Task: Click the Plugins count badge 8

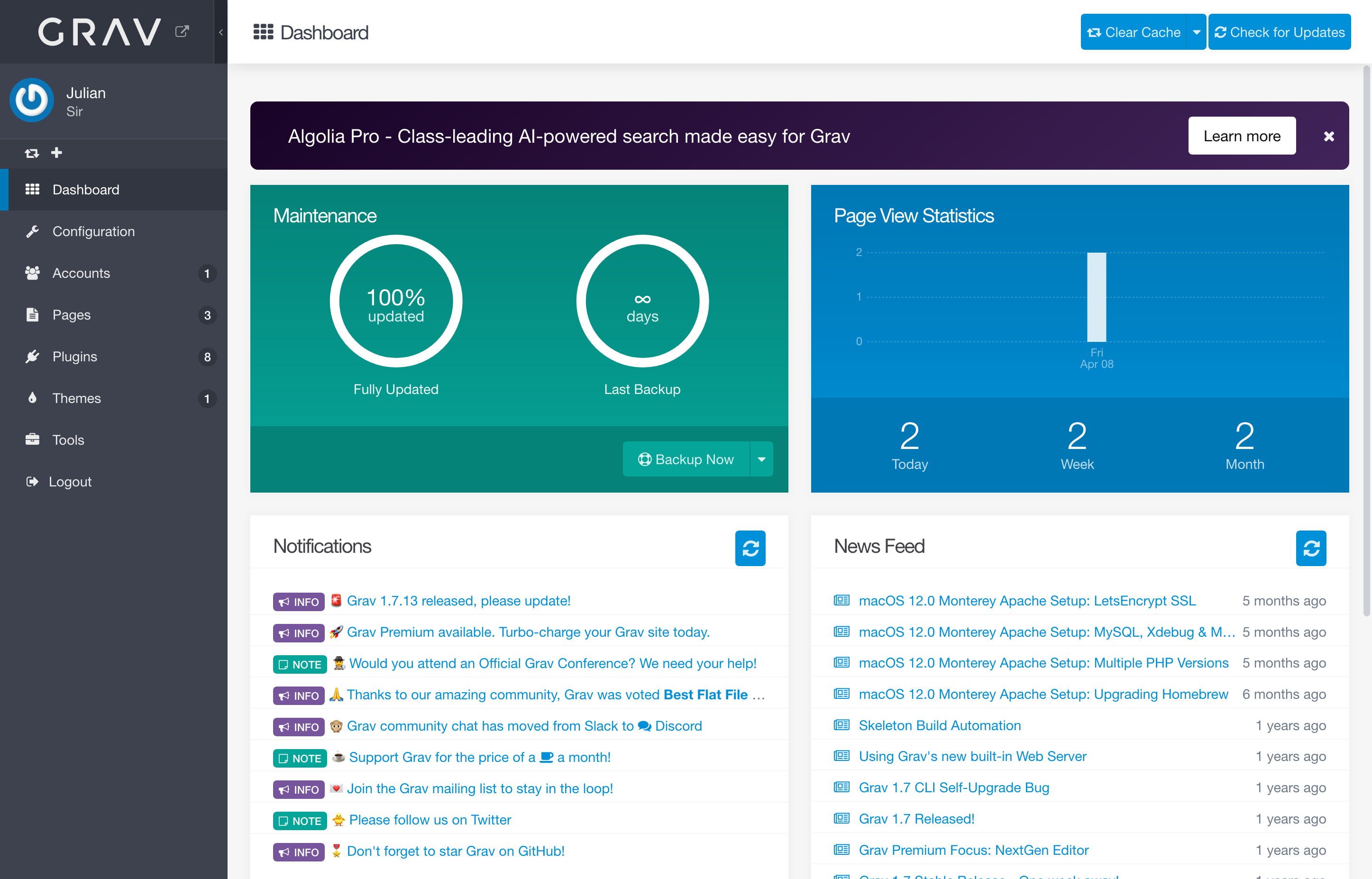Action: coord(207,357)
